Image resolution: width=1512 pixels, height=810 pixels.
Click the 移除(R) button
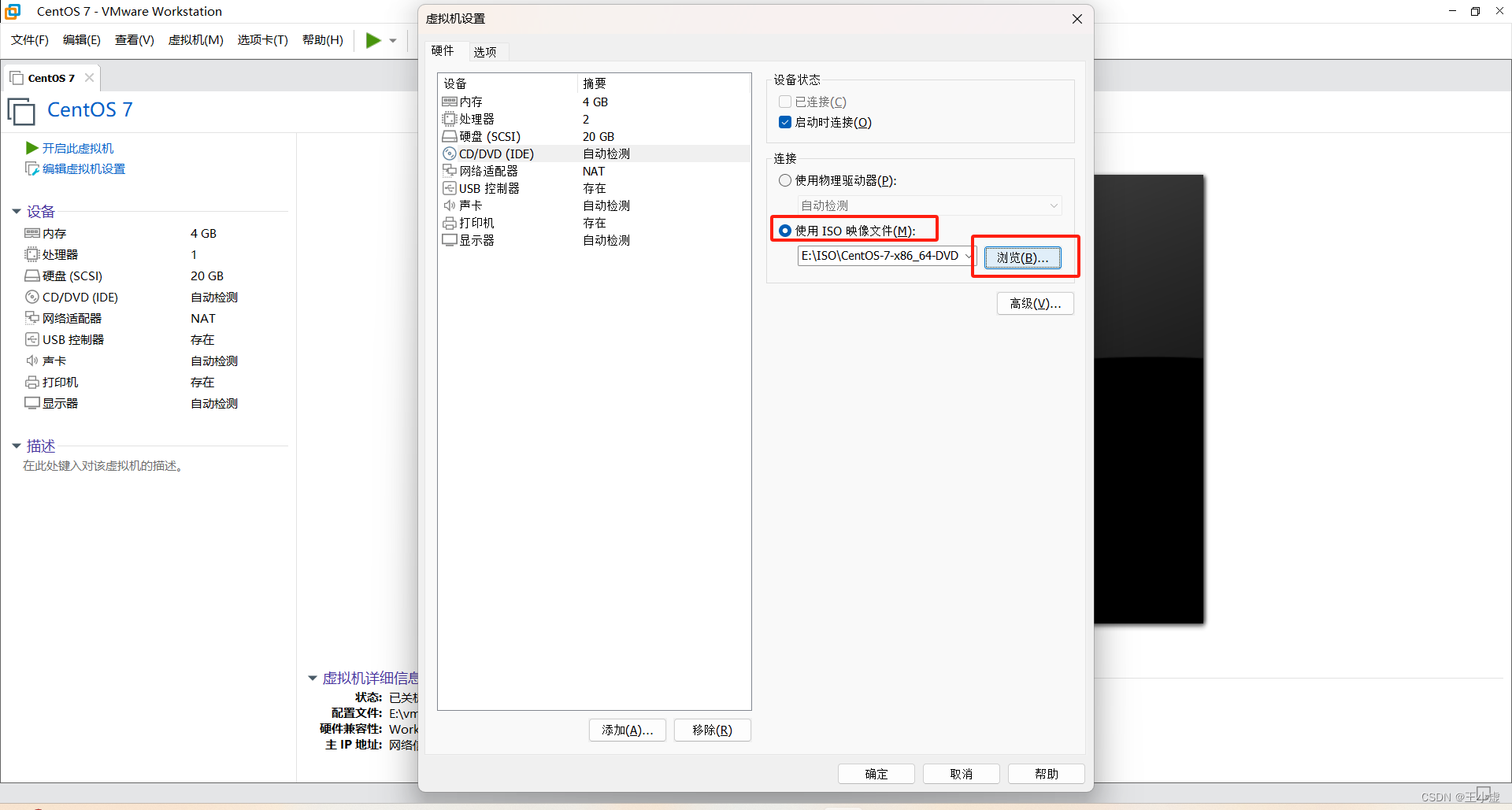(x=713, y=730)
